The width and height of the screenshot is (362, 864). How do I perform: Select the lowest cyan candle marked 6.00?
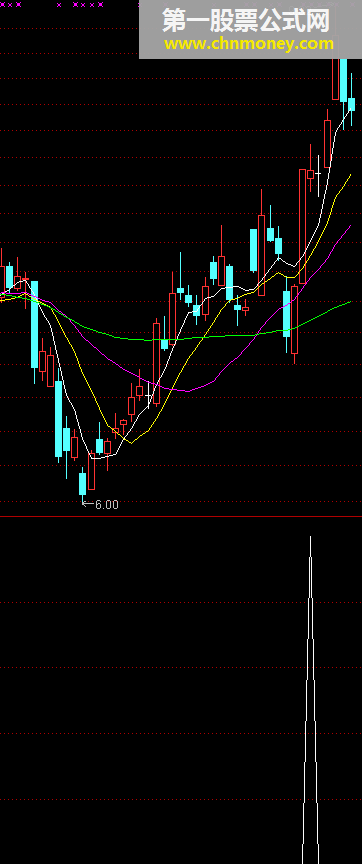coord(83,484)
